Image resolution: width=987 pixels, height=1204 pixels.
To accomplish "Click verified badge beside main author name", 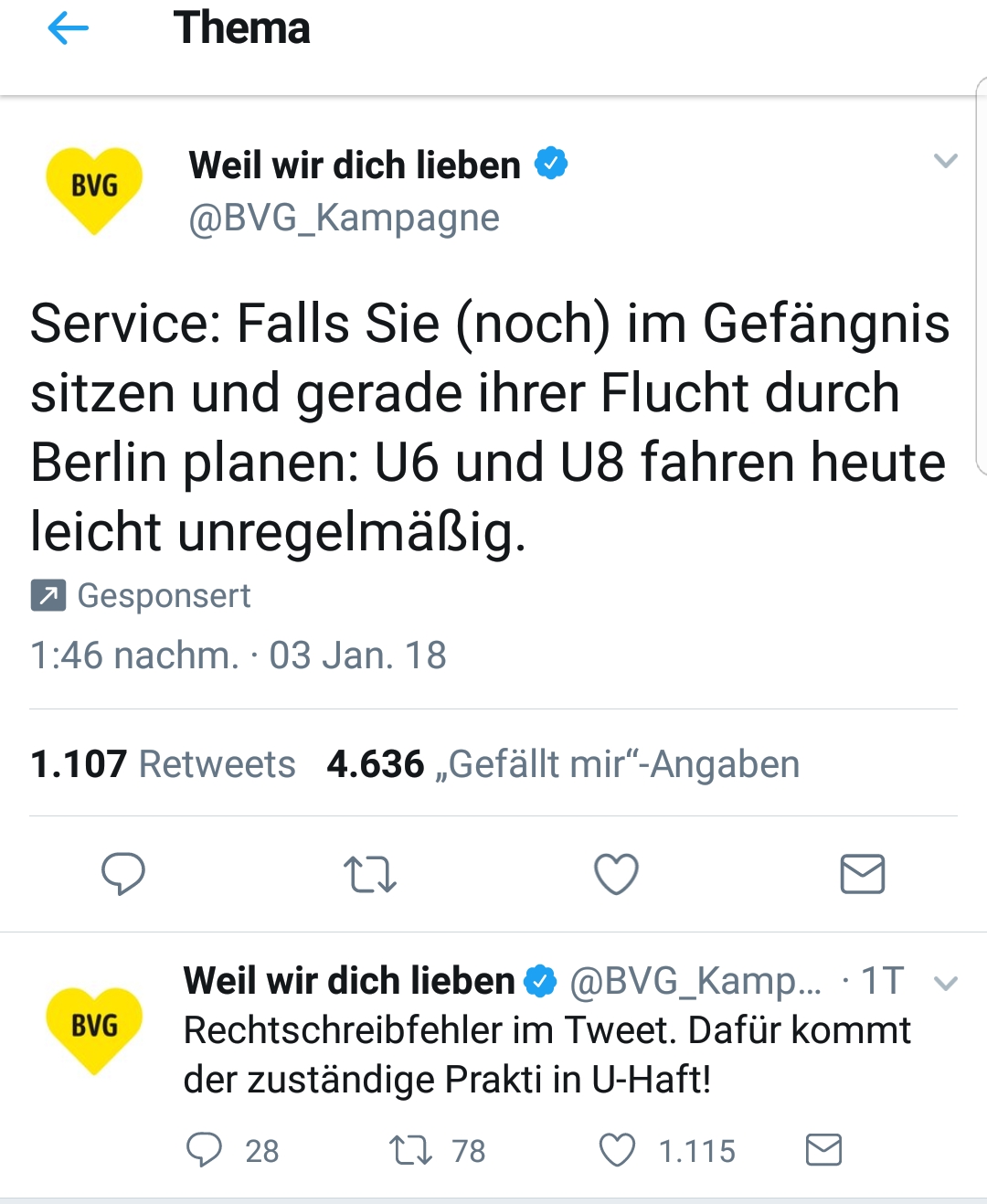I will point(551,164).
